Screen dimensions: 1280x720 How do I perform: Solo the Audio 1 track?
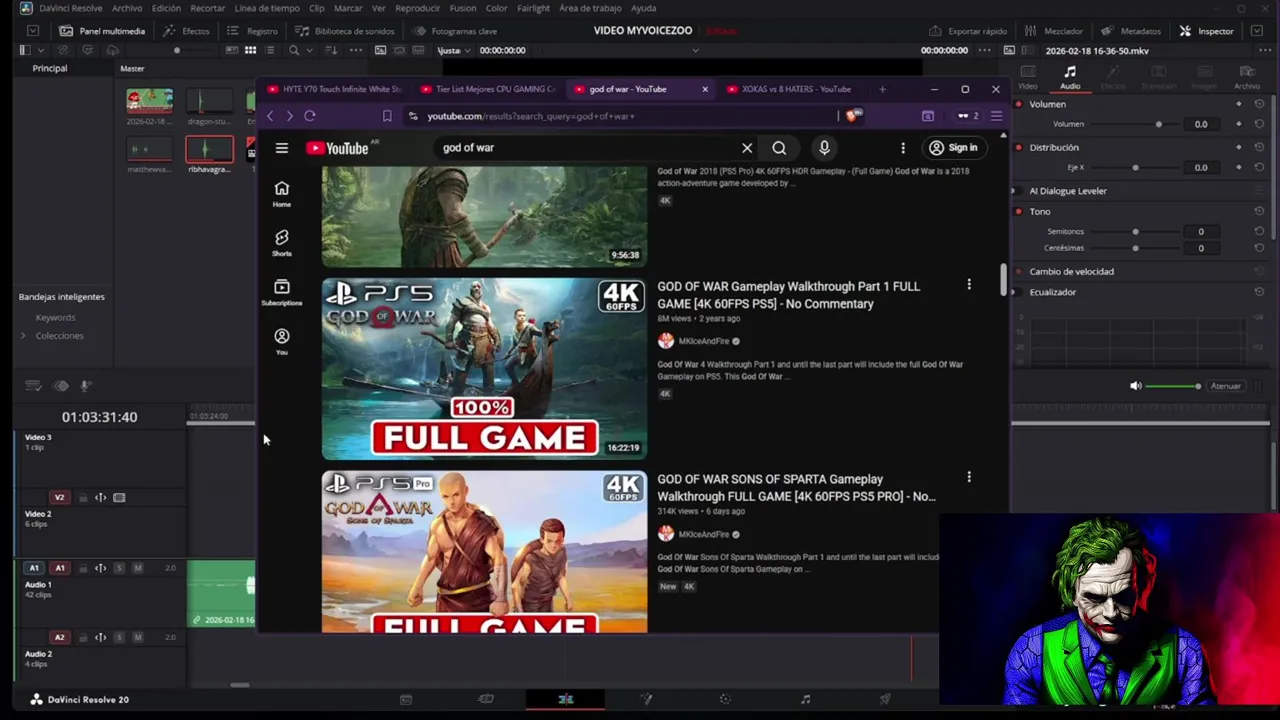coord(119,568)
